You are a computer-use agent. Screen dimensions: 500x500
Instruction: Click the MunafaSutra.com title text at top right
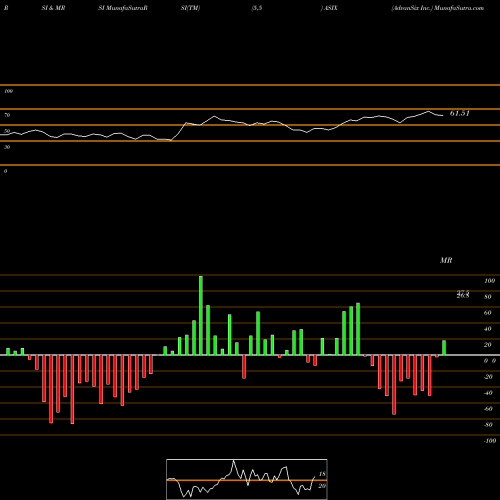(x=459, y=8)
